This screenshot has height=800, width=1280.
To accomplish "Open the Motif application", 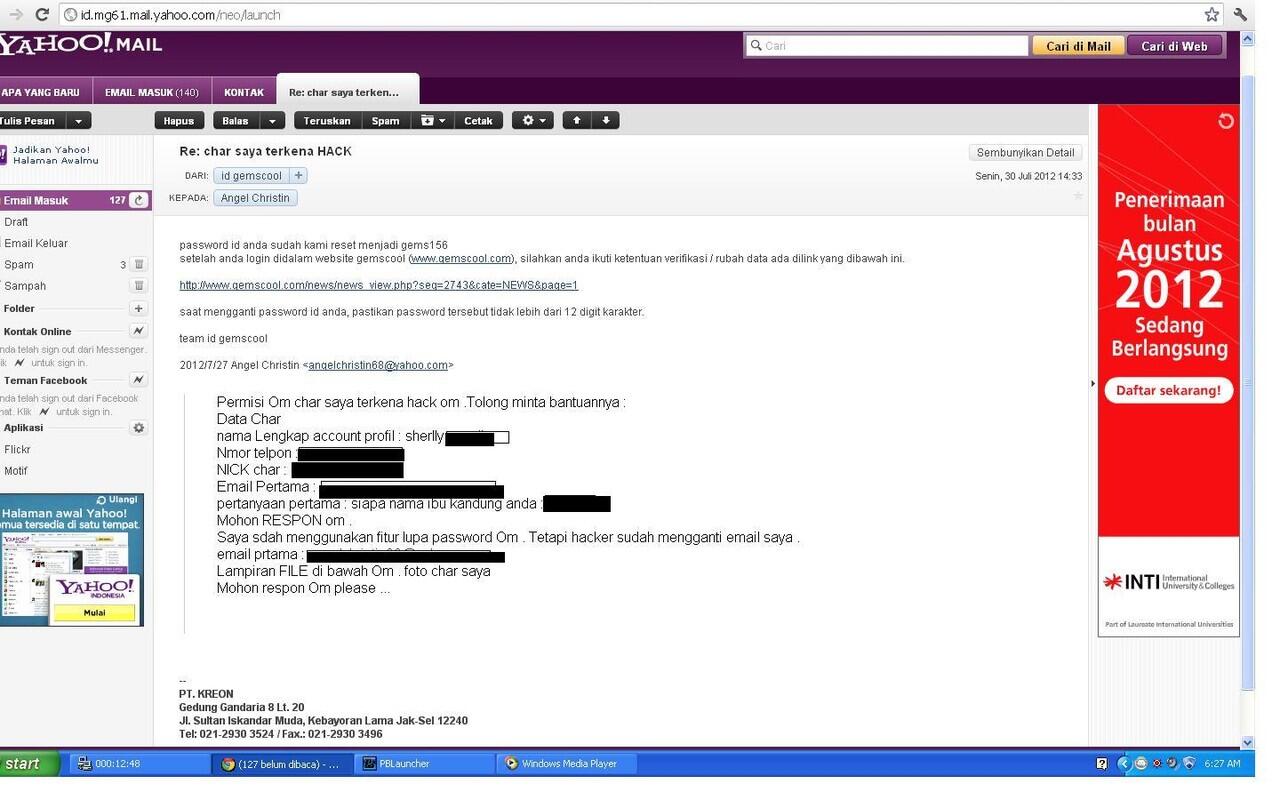I will [16, 471].
